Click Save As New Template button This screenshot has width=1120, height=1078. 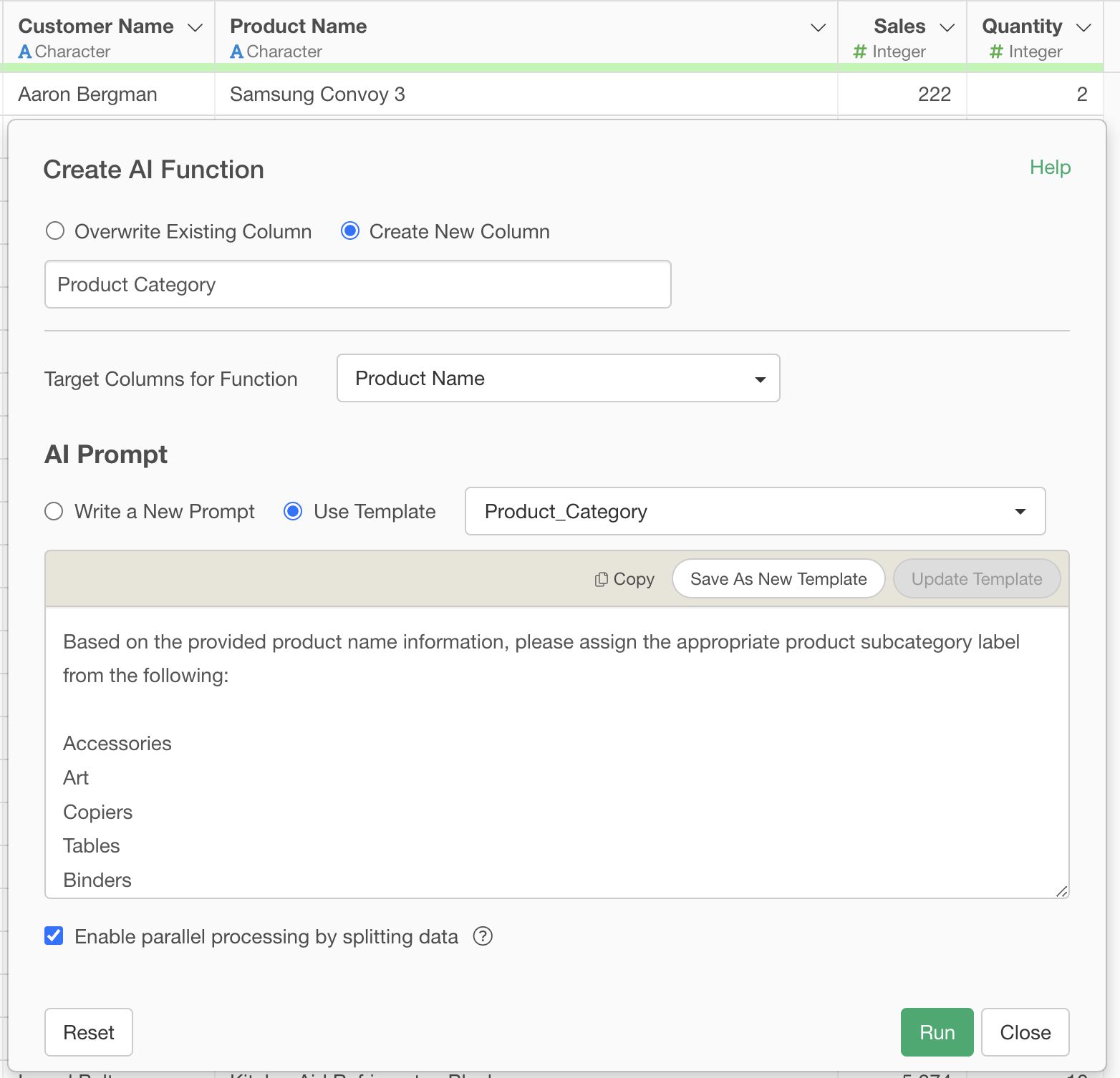(x=778, y=579)
